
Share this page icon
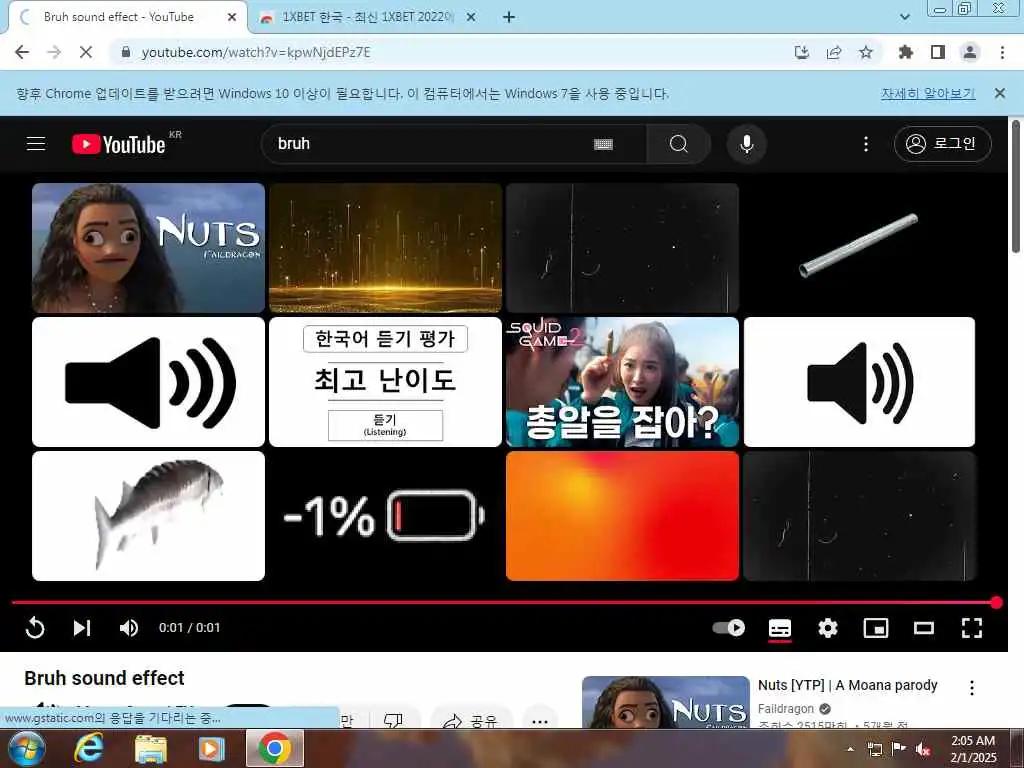[833, 52]
